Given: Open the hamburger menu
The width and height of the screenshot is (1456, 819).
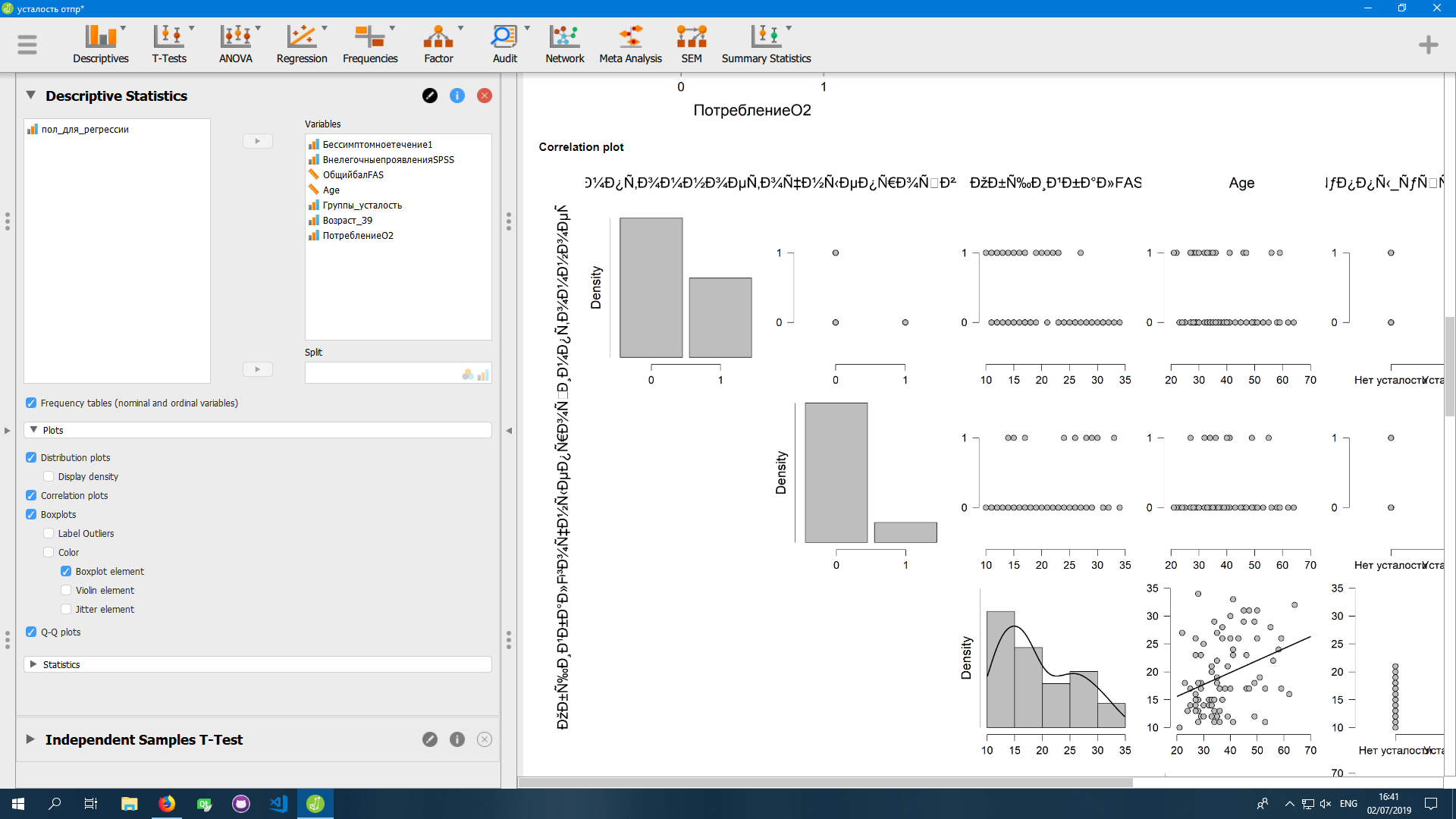Looking at the screenshot, I should [27, 44].
